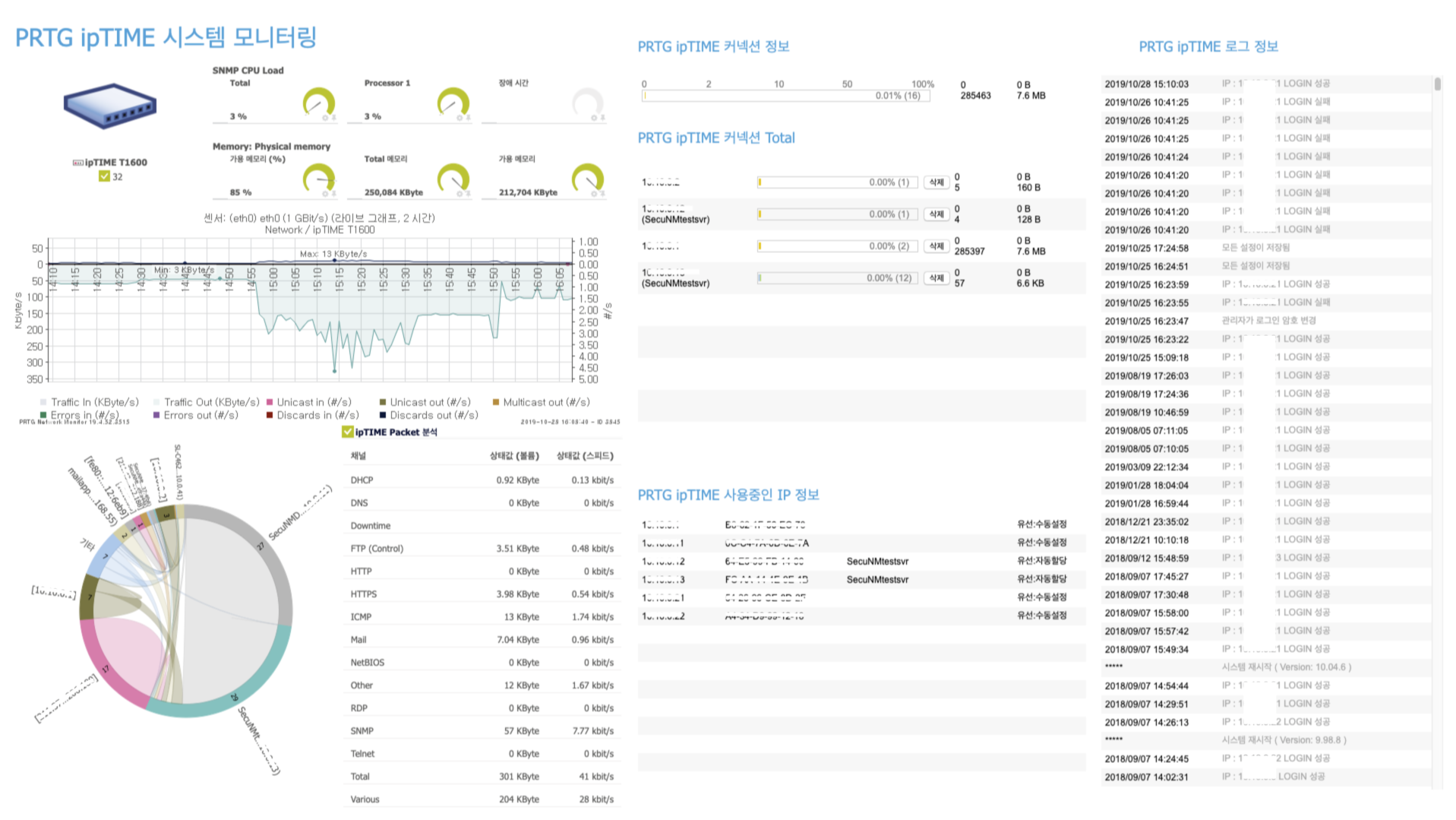Click the PRTG ipTIME 커넥션 Total heading
Screen dimensions: 1456x820
click(716, 138)
